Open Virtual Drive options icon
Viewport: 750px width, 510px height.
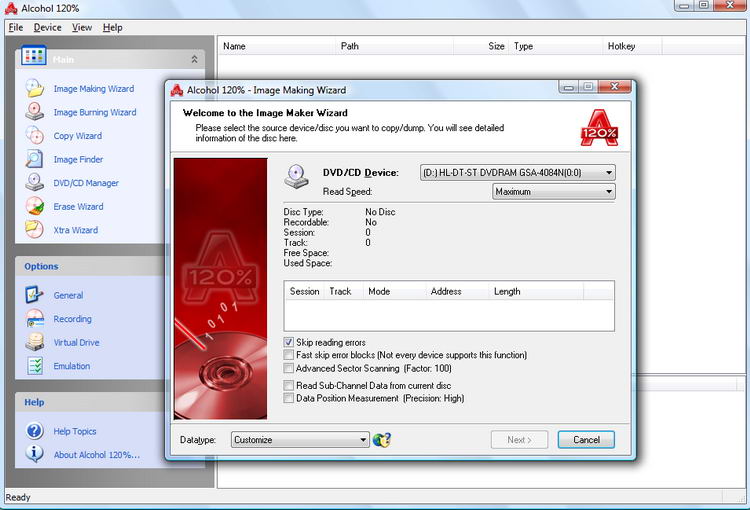click(x=35, y=342)
